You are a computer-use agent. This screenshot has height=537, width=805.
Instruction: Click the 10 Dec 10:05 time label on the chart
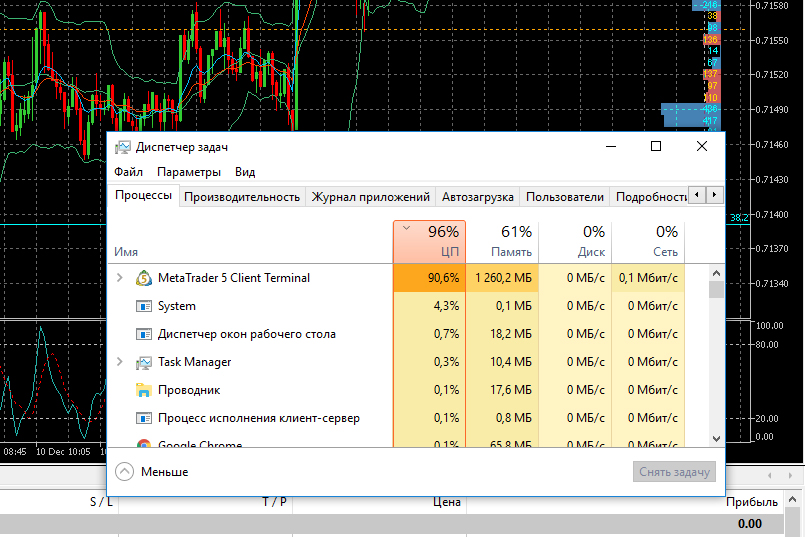pyautogui.click(x=63, y=452)
